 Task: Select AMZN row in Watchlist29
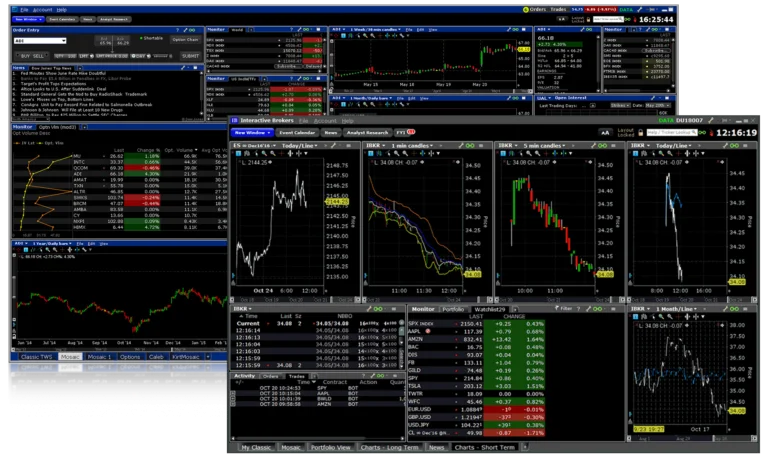pyautogui.click(x=476, y=339)
